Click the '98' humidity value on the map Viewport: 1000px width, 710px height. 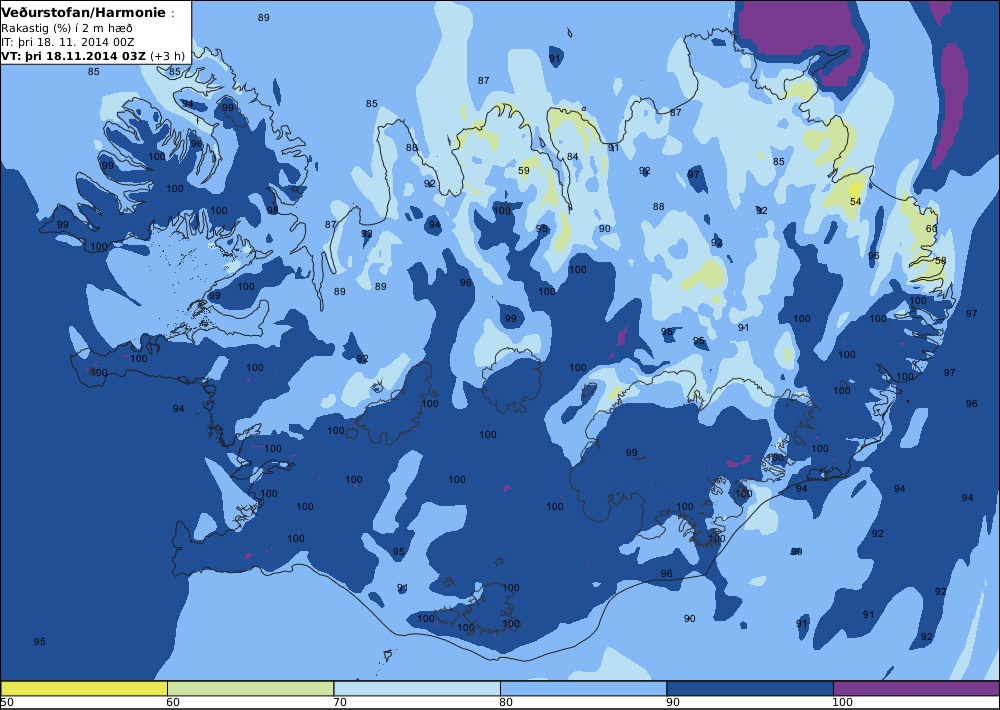(272, 211)
